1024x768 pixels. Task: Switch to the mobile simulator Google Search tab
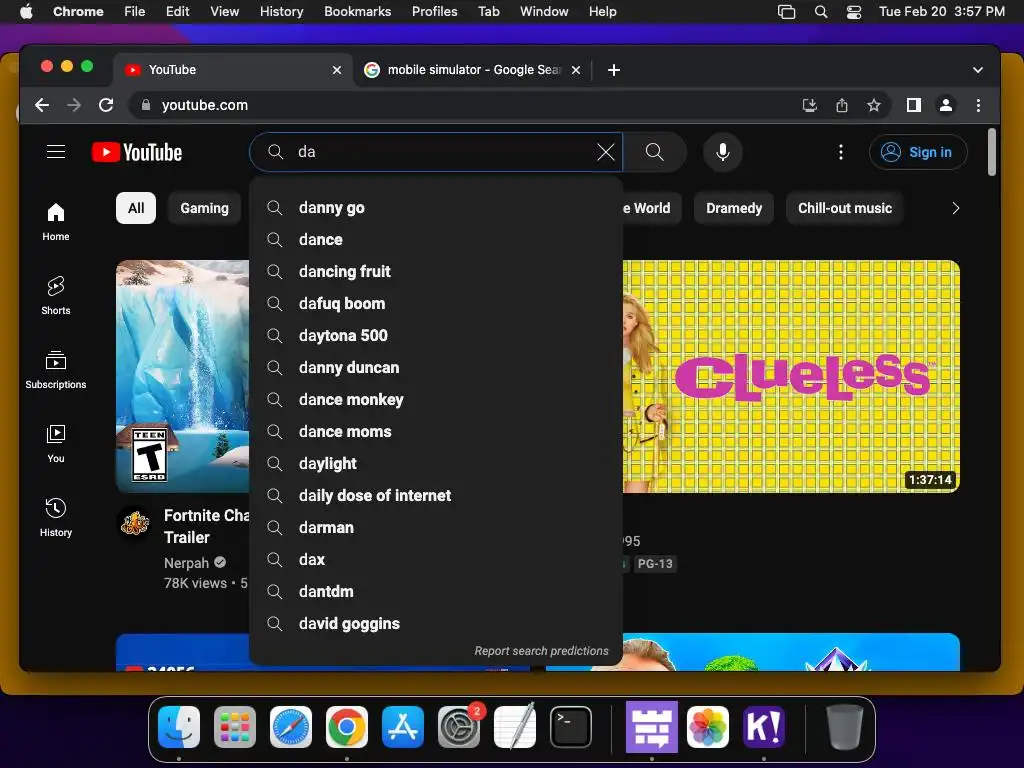pos(473,70)
